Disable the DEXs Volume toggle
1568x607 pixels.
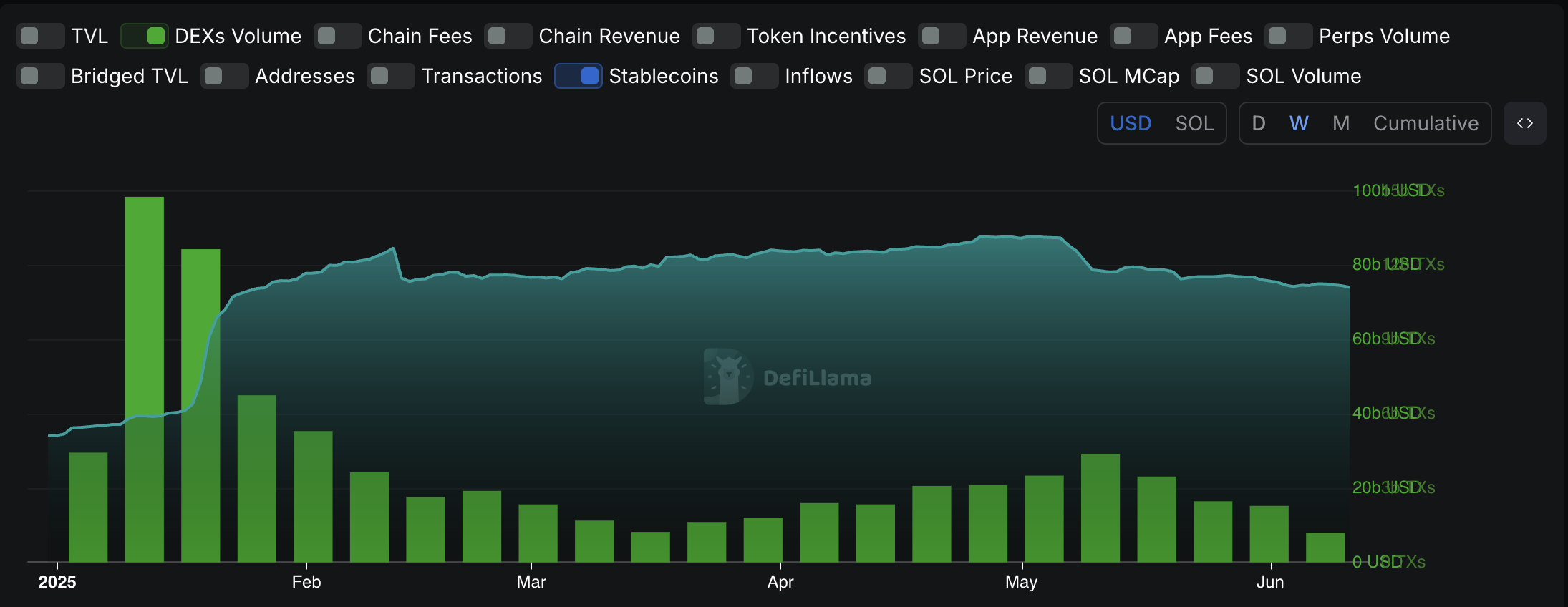tap(145, 36)
